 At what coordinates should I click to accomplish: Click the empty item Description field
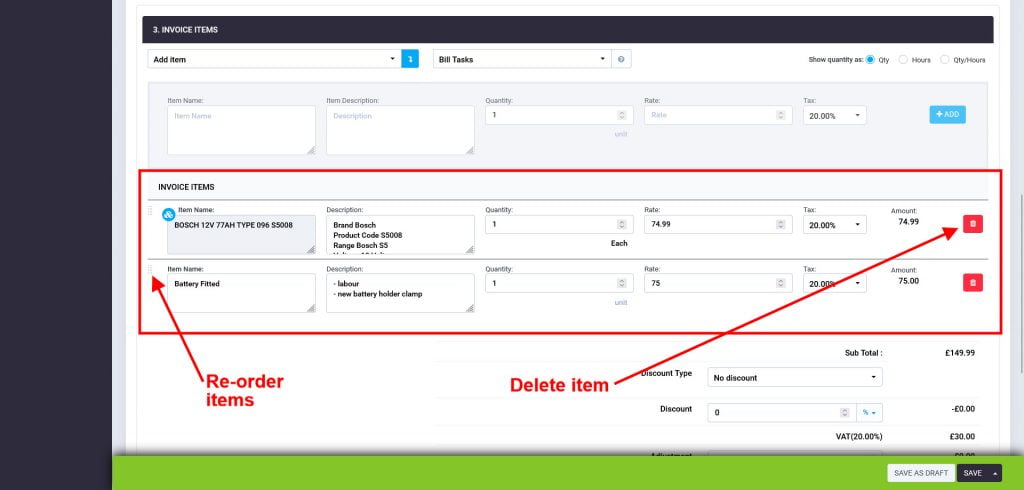(400, 130)
